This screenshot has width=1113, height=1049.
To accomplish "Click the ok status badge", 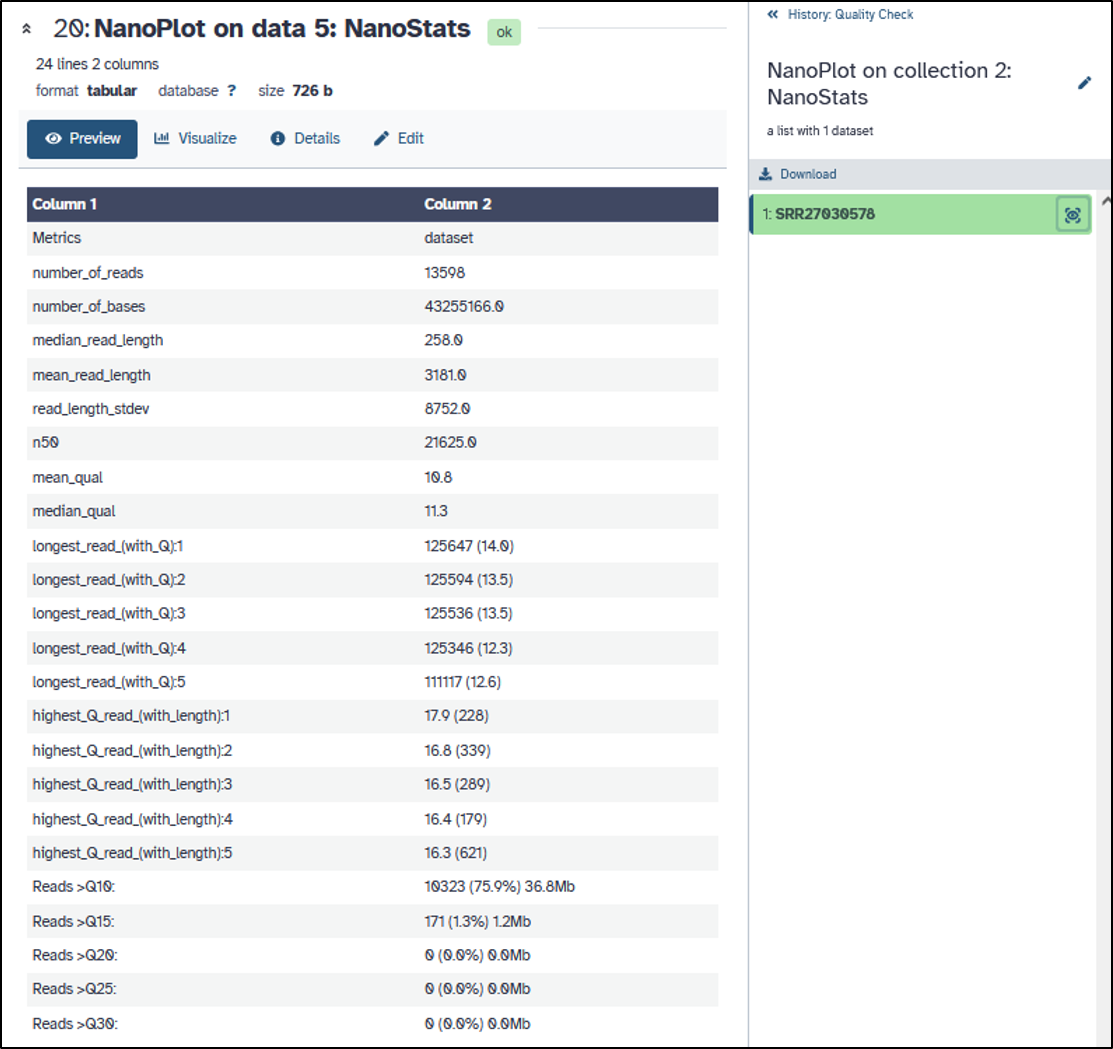I will point(504,32).
